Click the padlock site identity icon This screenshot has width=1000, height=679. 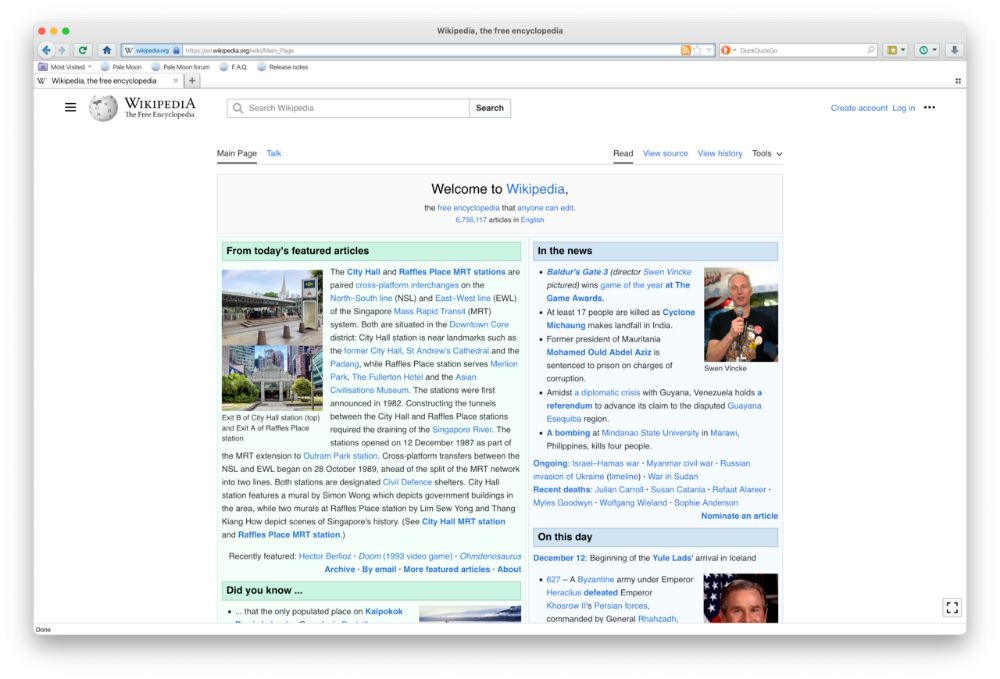click(x=177, y=50)
